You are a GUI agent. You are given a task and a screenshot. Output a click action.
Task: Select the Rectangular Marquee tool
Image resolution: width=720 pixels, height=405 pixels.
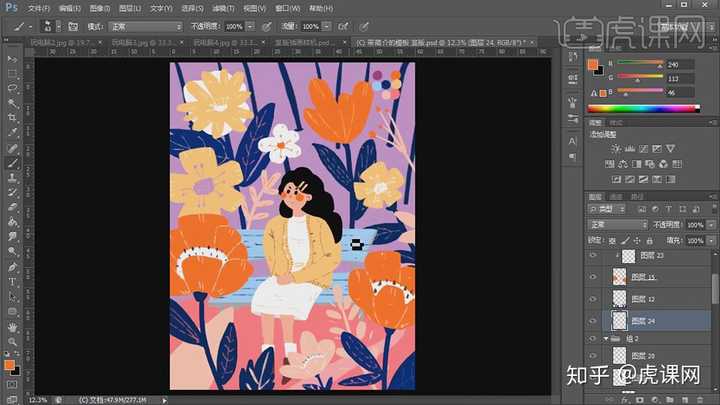[x=12, y=73]
